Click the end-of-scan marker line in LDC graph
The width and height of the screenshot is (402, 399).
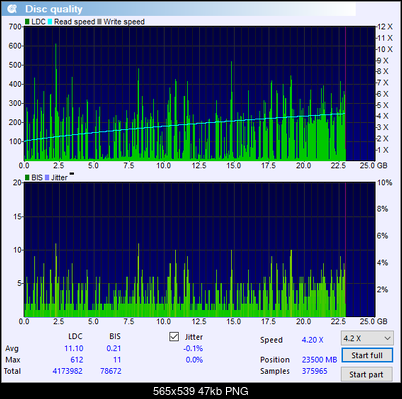346,93
